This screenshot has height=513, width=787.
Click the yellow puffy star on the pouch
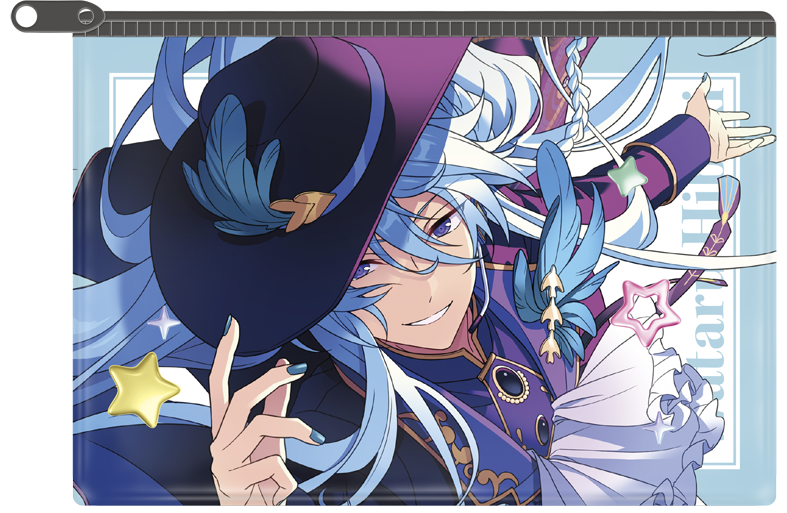[x=143, y=390]
